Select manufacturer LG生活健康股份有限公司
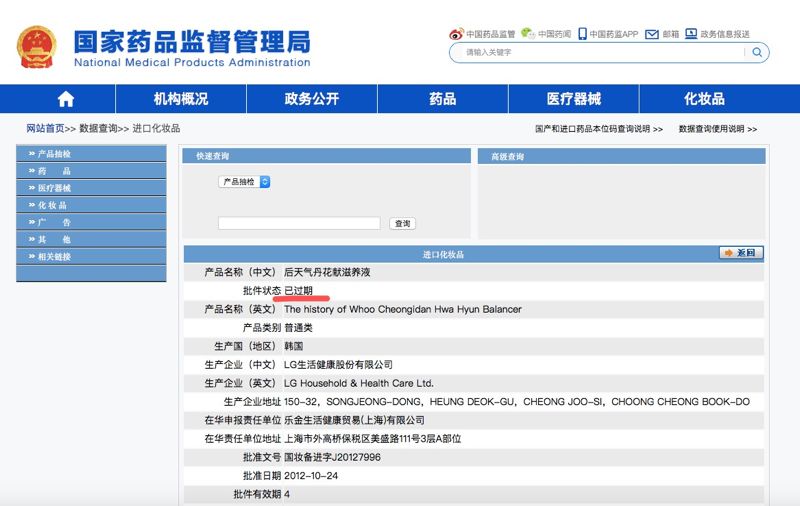This screenshot has height=506, width=800. point(338,365)
